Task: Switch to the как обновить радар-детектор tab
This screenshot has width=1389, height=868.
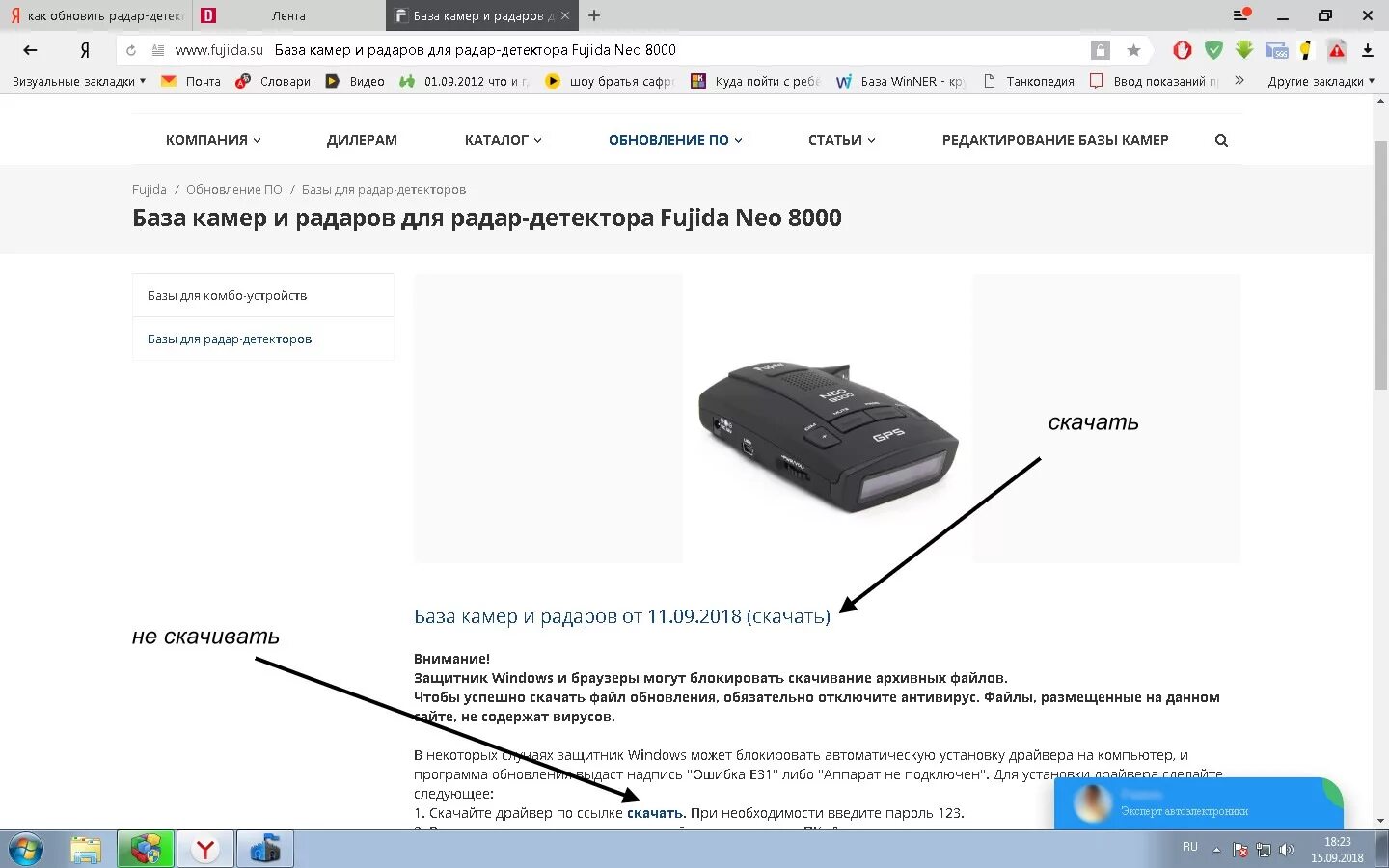Action: pos(96,15)
